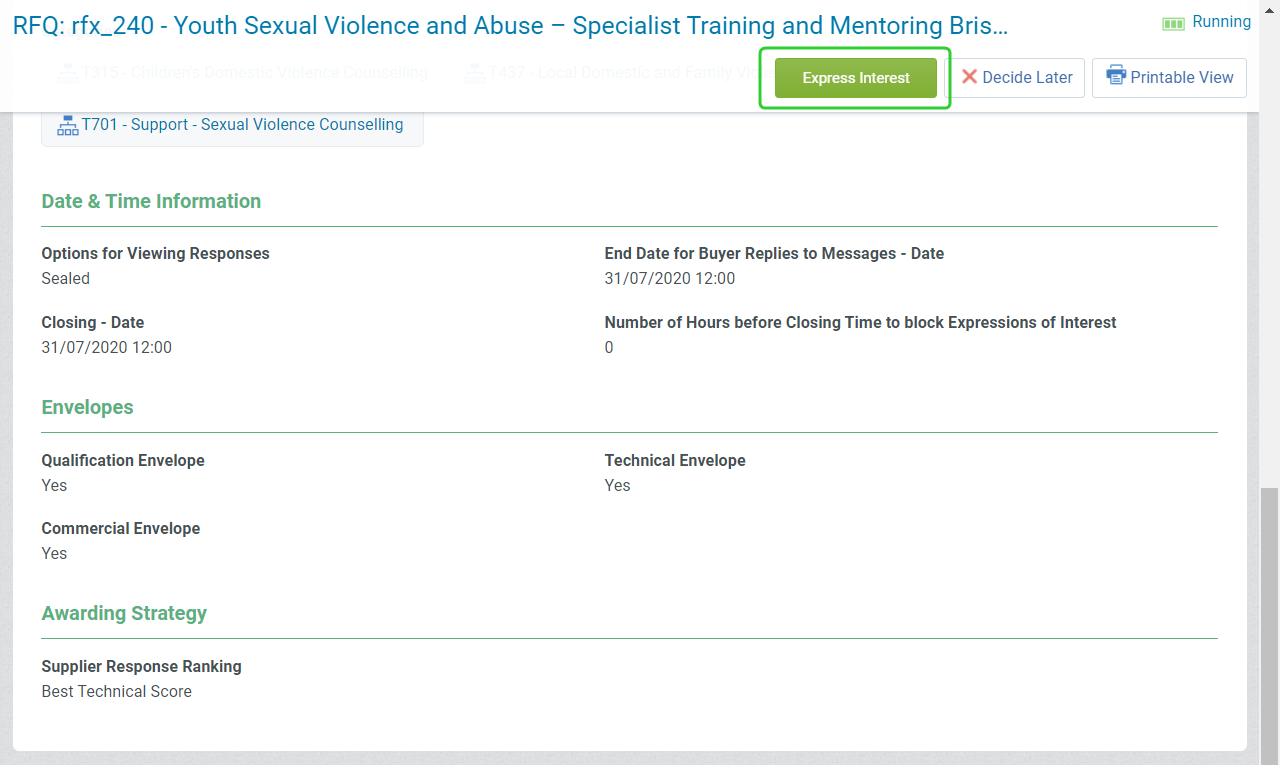The image size is (1280, 765).
Task: Click the faded hierarchy icon beside T315
Action: tap(67, 73)
